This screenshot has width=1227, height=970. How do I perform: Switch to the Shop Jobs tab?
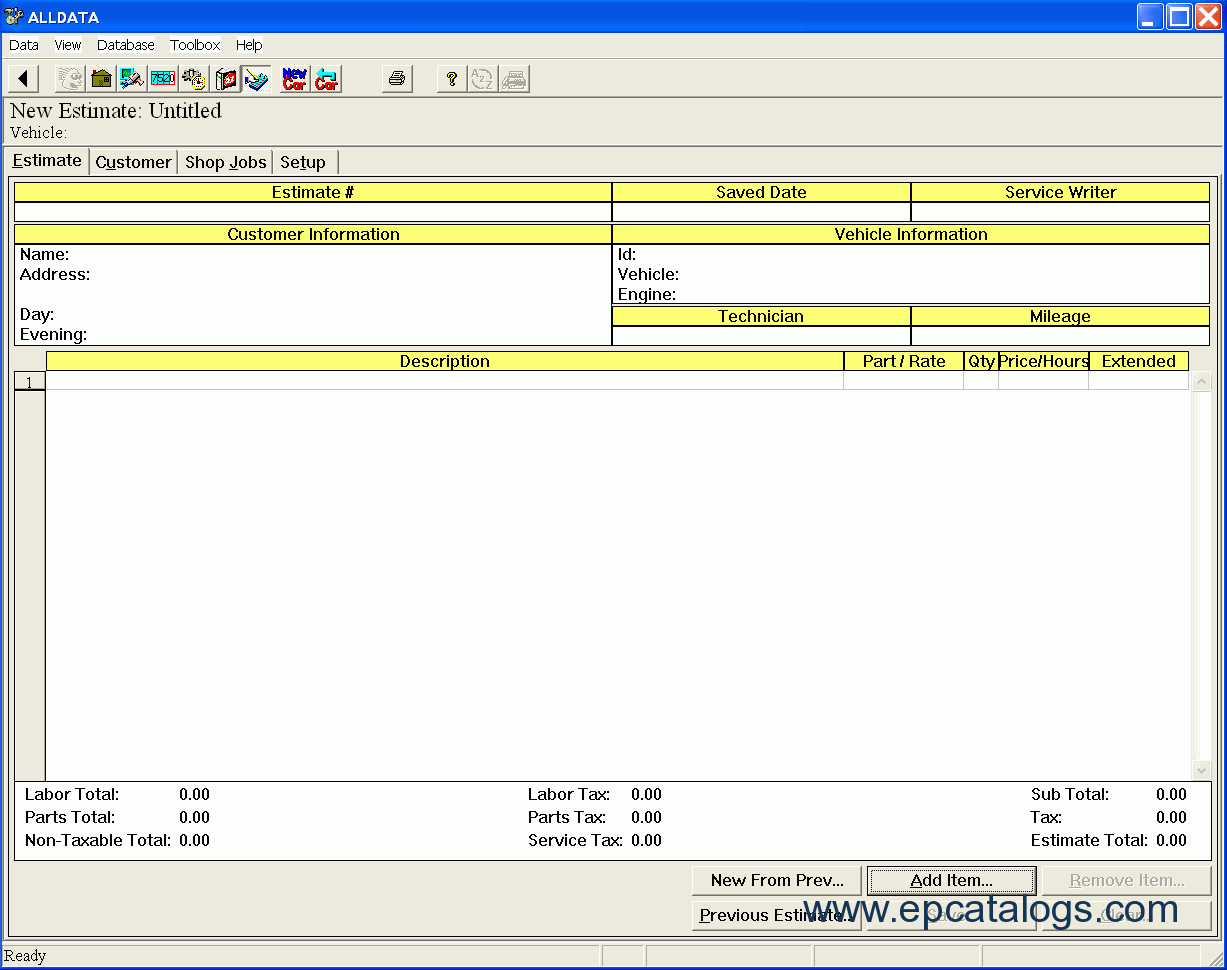point(226,162)
